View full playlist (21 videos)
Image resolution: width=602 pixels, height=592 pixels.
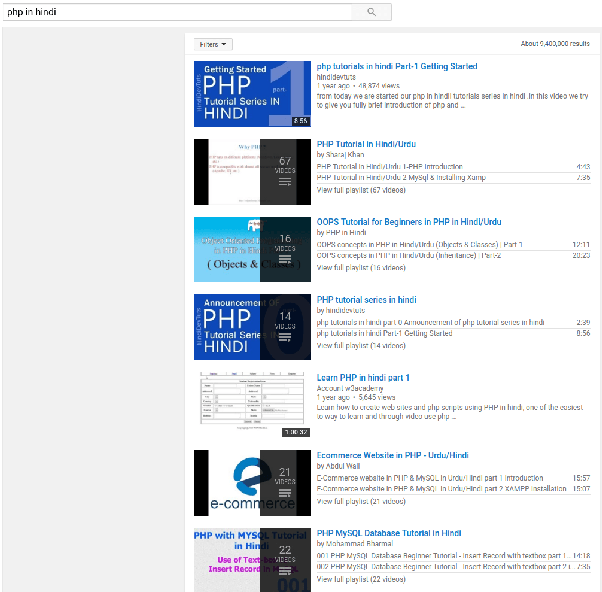[361, 501]
